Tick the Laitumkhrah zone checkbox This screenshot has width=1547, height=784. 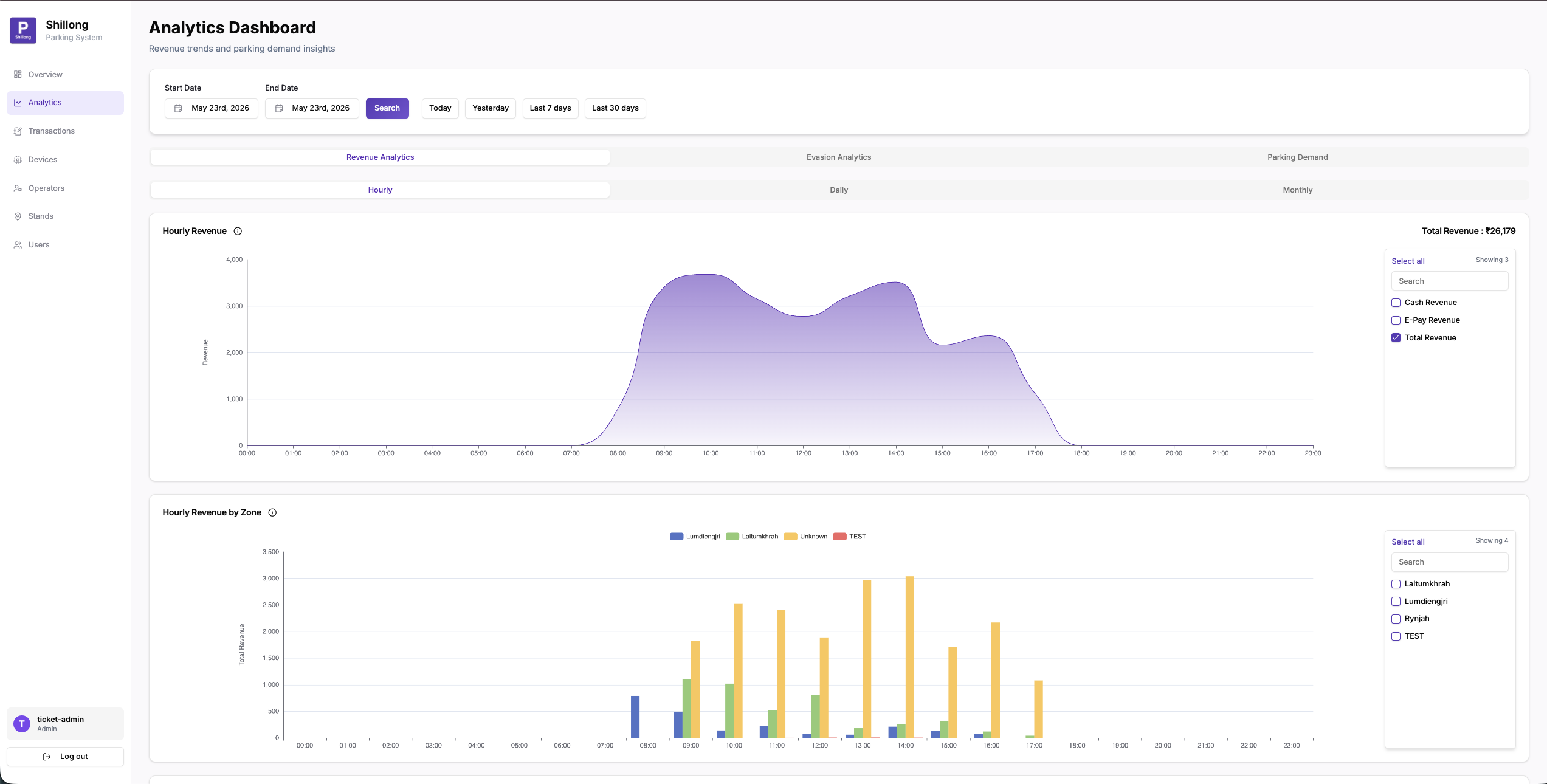click(1396, 584)
